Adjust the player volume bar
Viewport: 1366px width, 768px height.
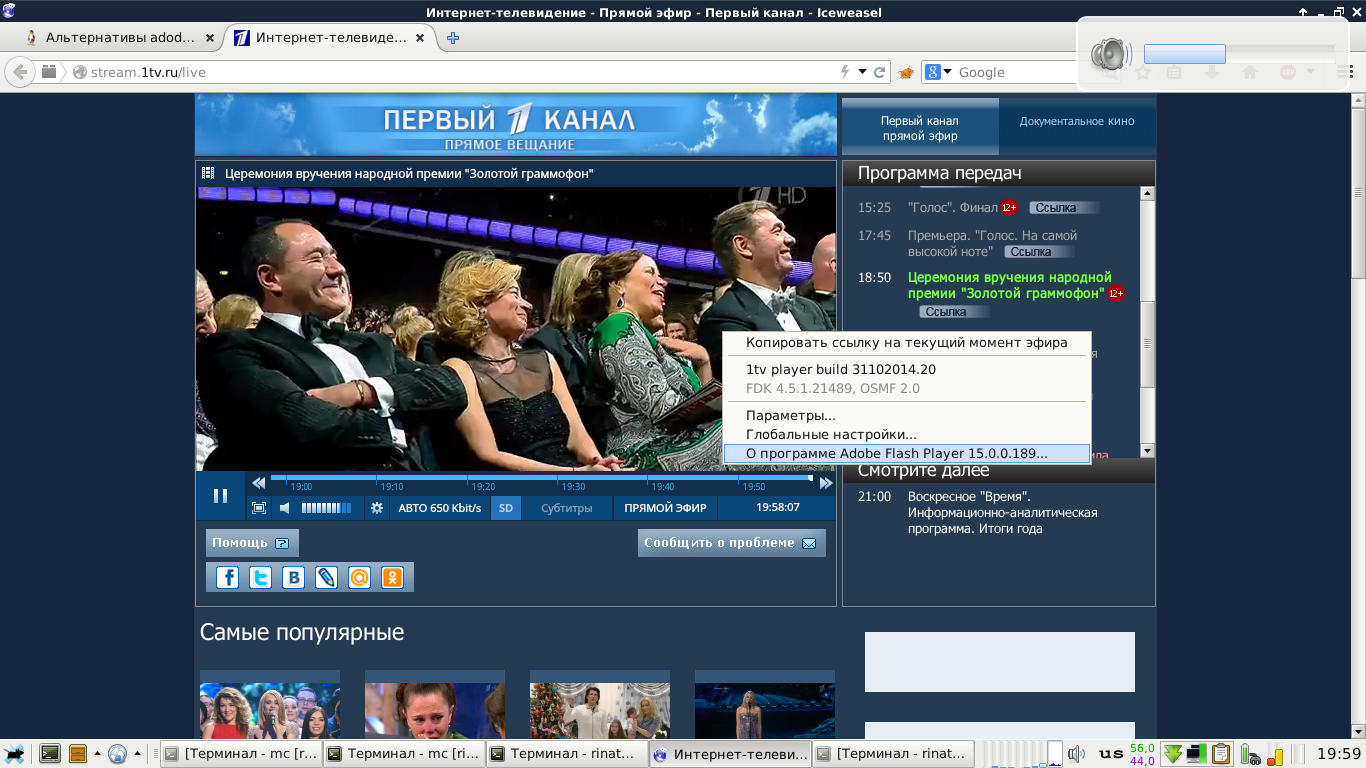(326, 508)
